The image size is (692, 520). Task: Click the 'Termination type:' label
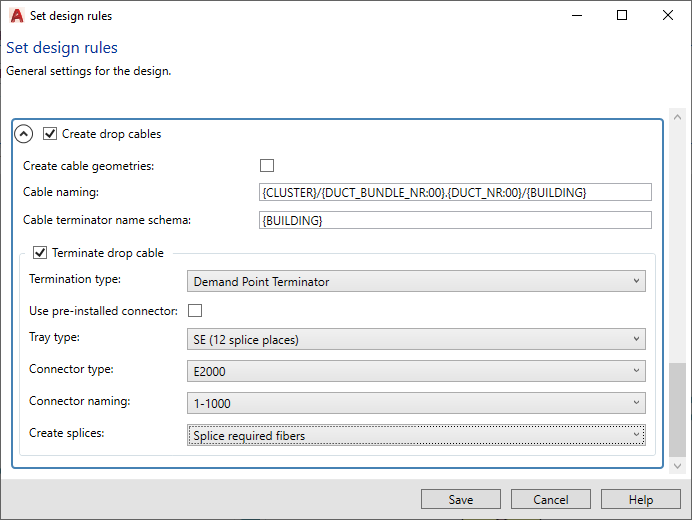75,279
